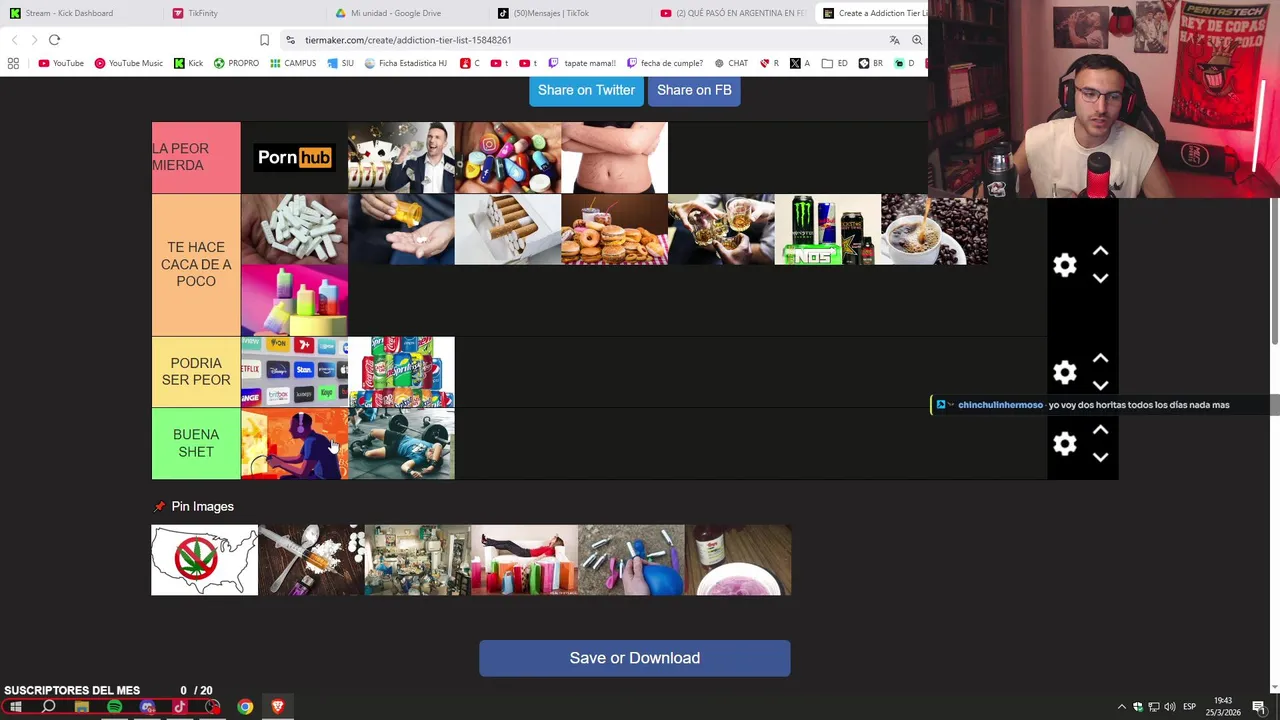1280x720 pixels.
Task: Click Save or Download button
Action: (x=635, y=658)
